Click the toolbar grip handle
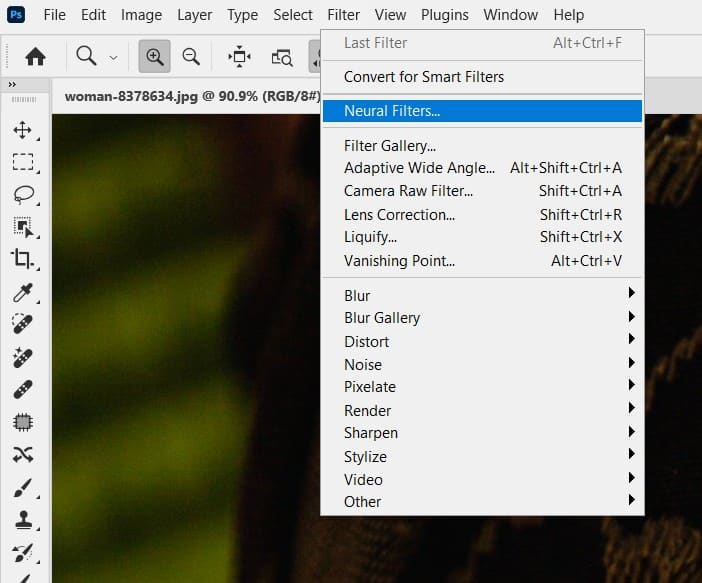Image resolution: width=702 pixels, height=583 pixels. pos(24,99)
